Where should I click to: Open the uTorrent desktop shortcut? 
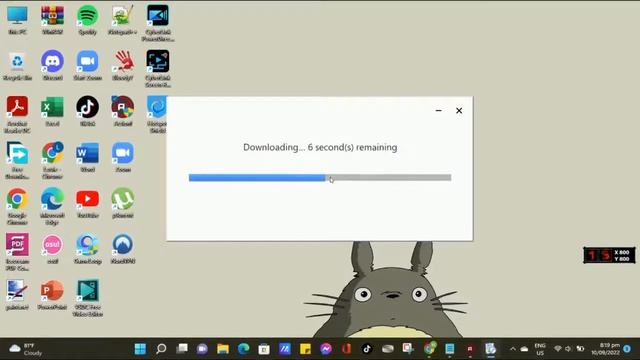pos(123,203)
